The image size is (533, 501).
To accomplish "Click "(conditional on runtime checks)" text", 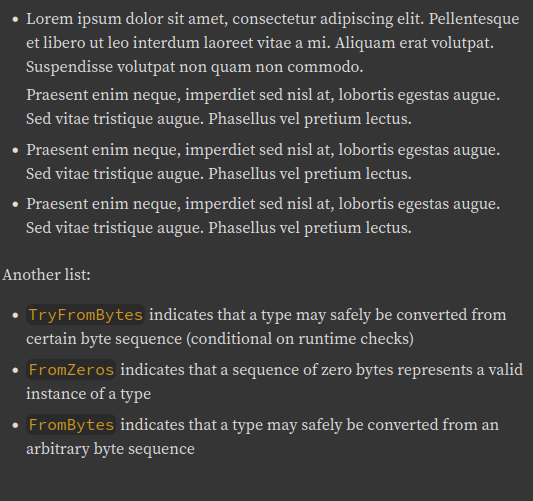I will 300,339.
